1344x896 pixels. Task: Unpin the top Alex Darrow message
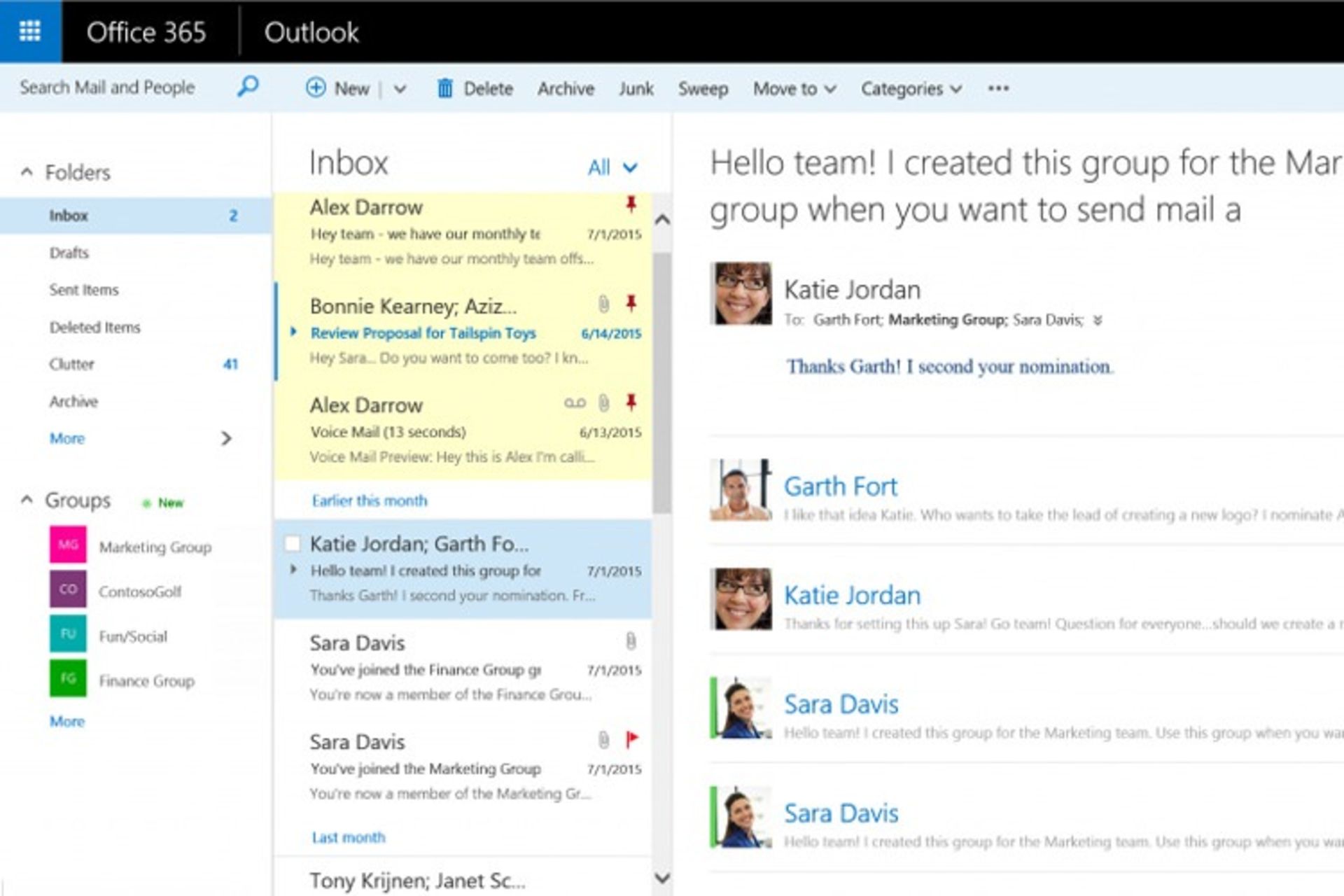pyautogui.click(x=631, y=204)
